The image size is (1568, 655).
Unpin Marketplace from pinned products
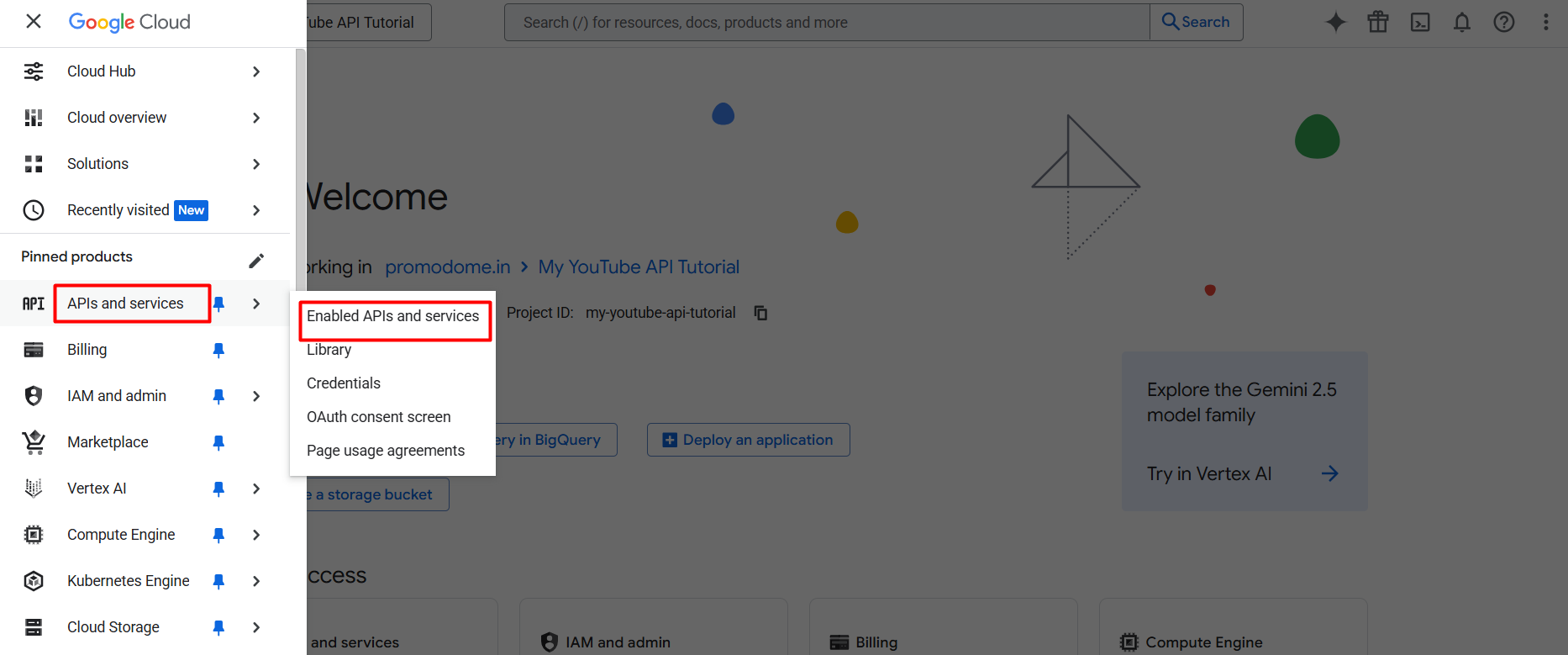click(x=218, y=442)
